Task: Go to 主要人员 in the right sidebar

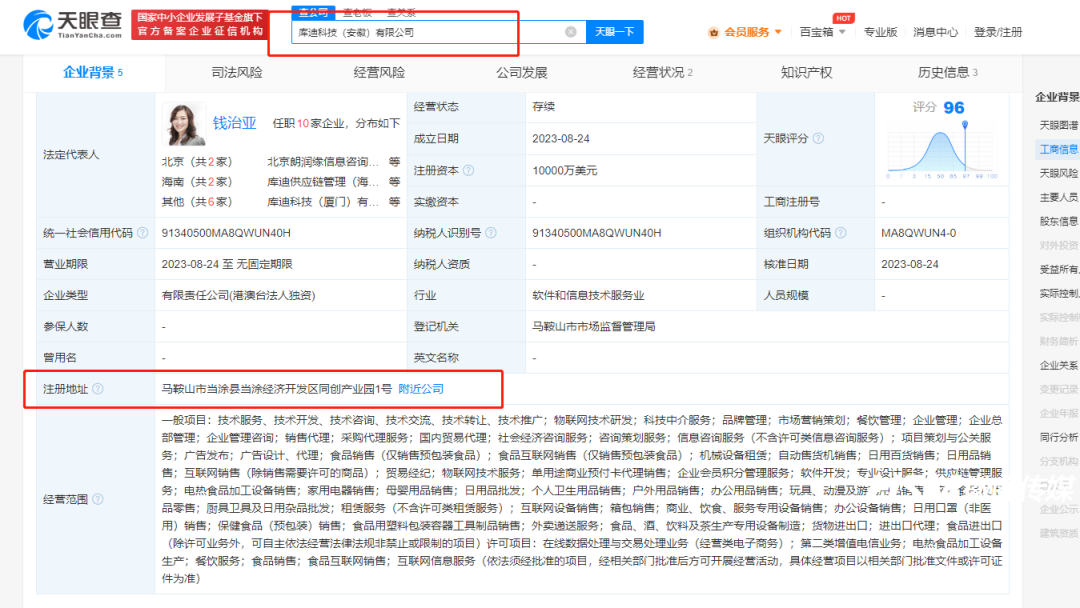Action: click(x=1059, y=197)
